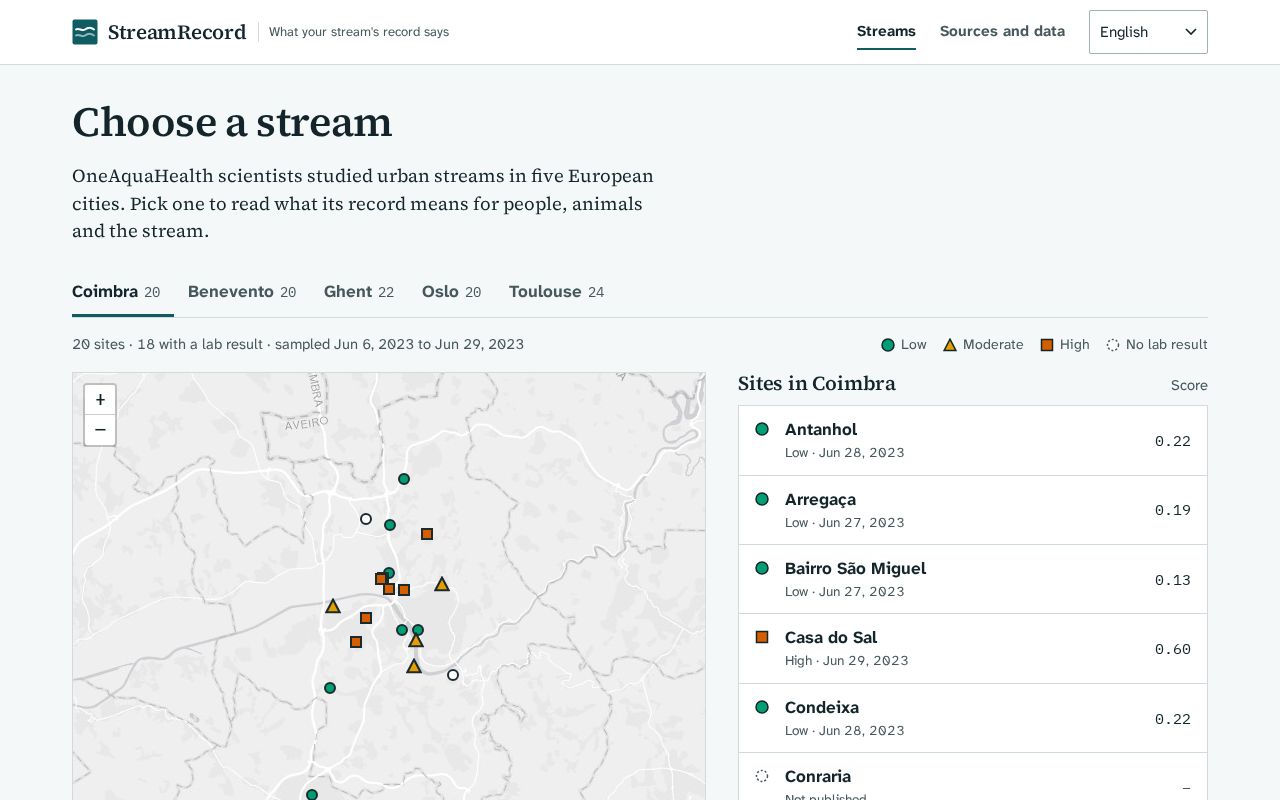
Task: Open the English language dropdown
Action: pos(1148,32)
